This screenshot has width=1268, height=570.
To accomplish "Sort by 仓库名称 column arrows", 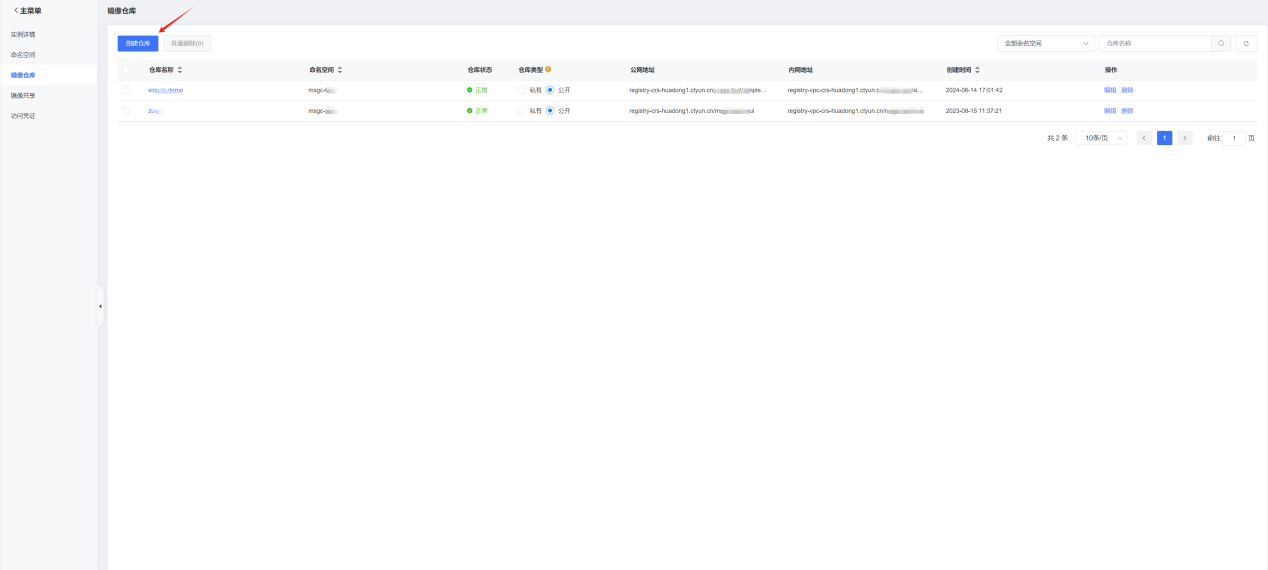I will coord(179,70).
